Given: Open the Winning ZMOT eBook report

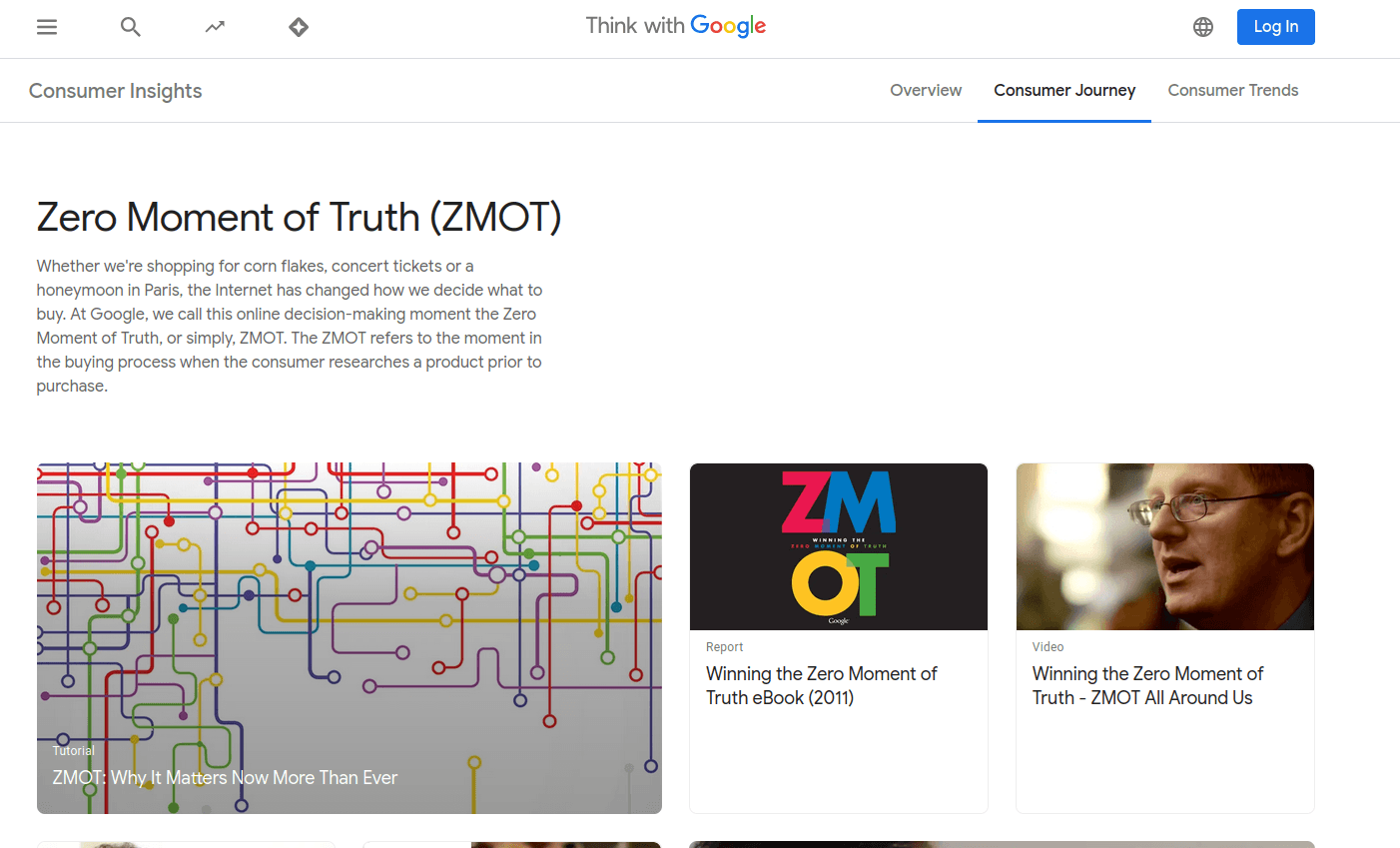Looking at the screenshot, I should click(x=821, y=685).
